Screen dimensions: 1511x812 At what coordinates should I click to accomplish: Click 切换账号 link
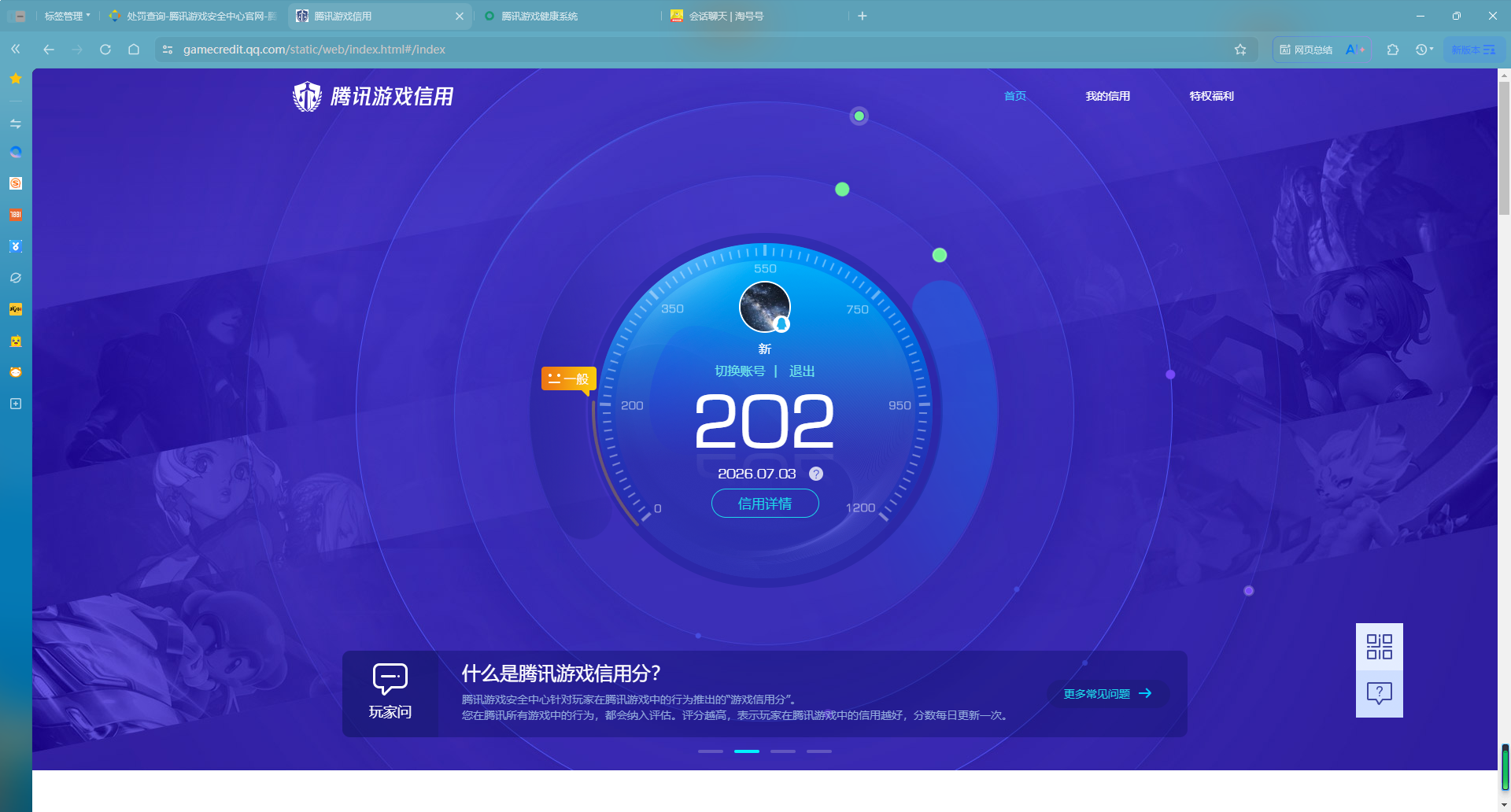coord(740,371)
